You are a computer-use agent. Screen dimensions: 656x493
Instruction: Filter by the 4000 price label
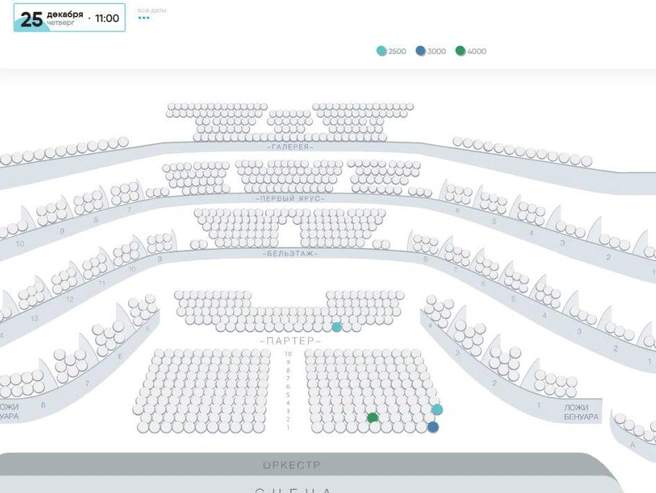477,51
